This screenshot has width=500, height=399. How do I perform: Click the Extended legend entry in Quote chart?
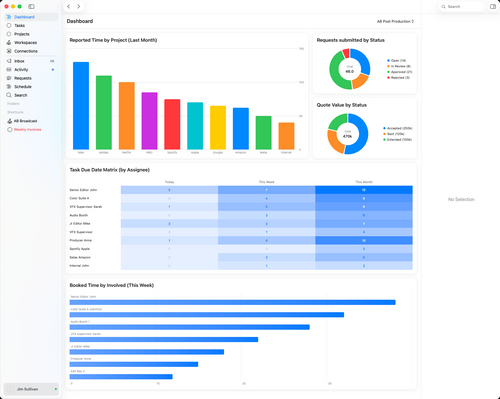pos(397,140)
